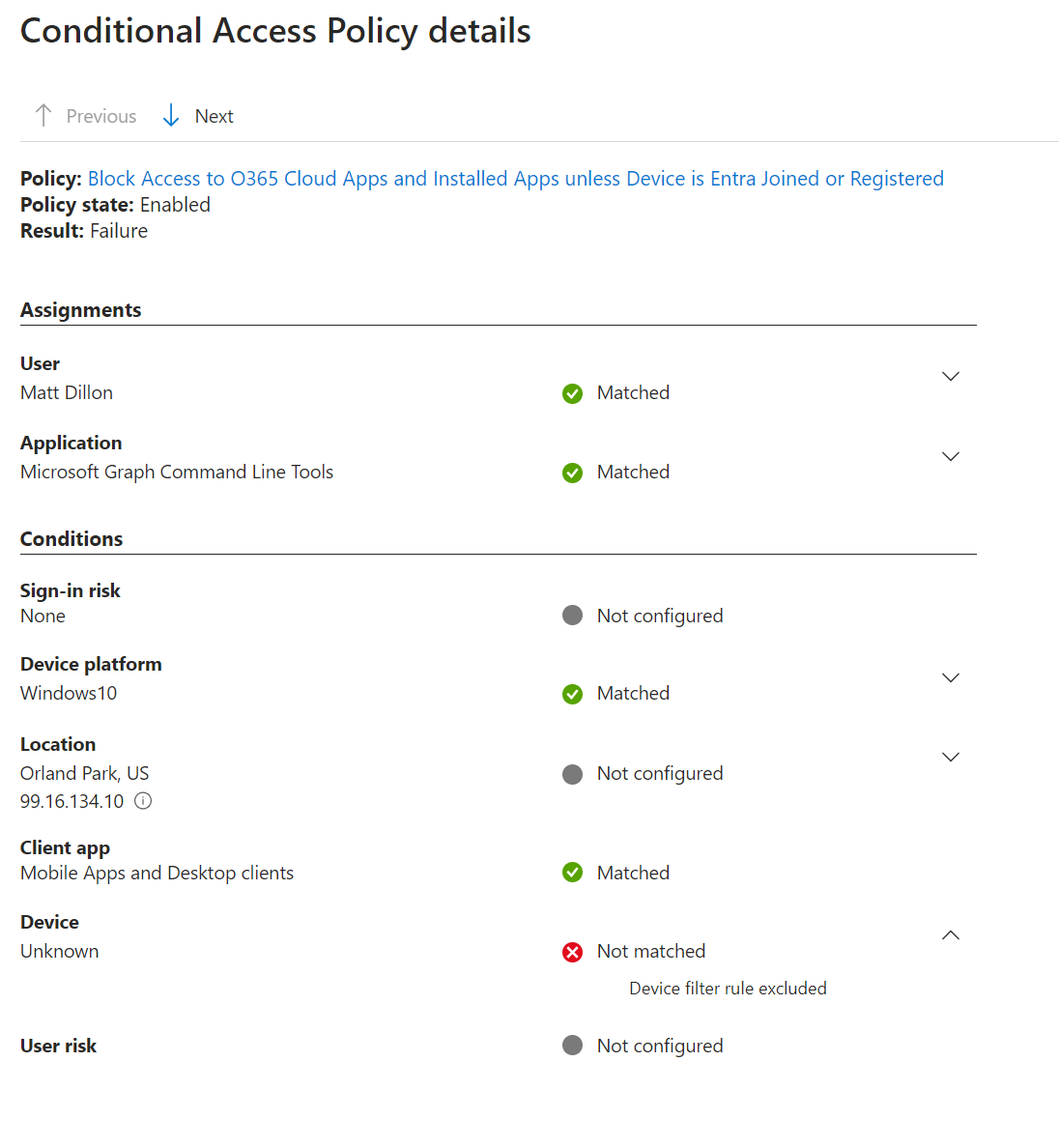Click the info icon beside IP address 99.16.134.10
This screenshot has height=1148, width=1059.
143,801
